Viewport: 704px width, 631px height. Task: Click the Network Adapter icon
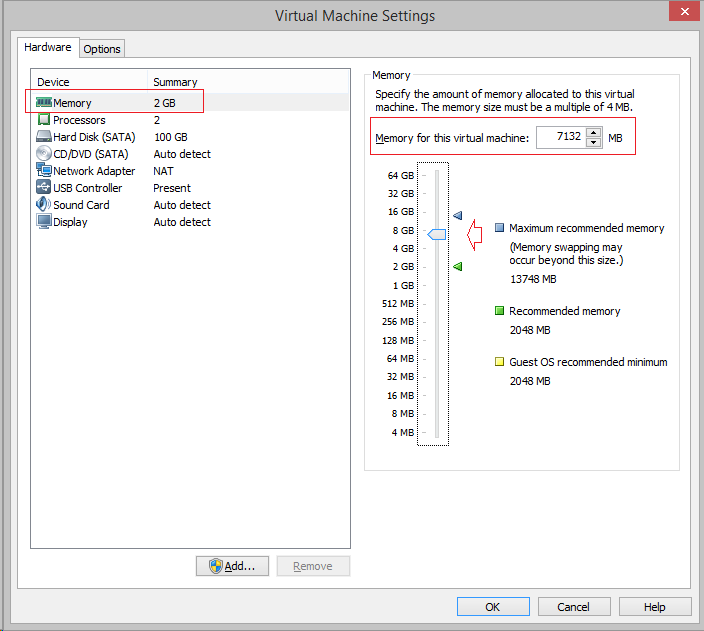pyautogui.click(x=44, y=170)
